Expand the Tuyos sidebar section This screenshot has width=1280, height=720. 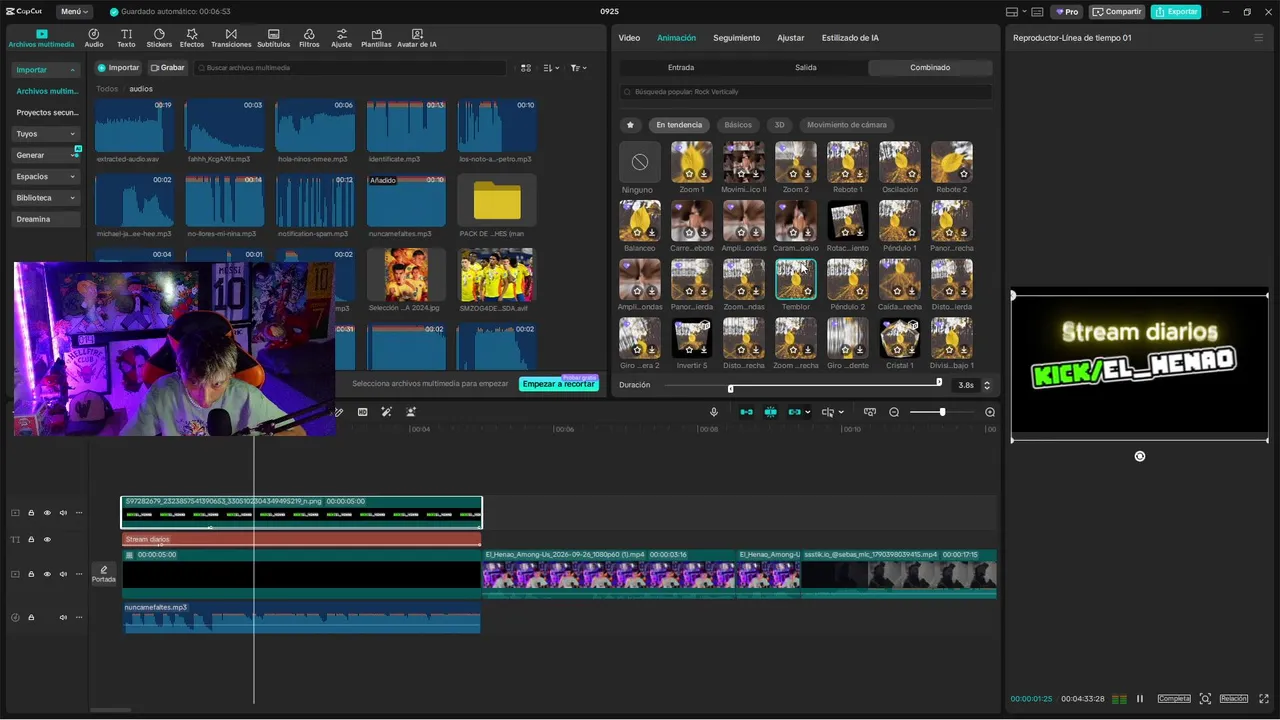pyautogui.click(x=46, y=133)
